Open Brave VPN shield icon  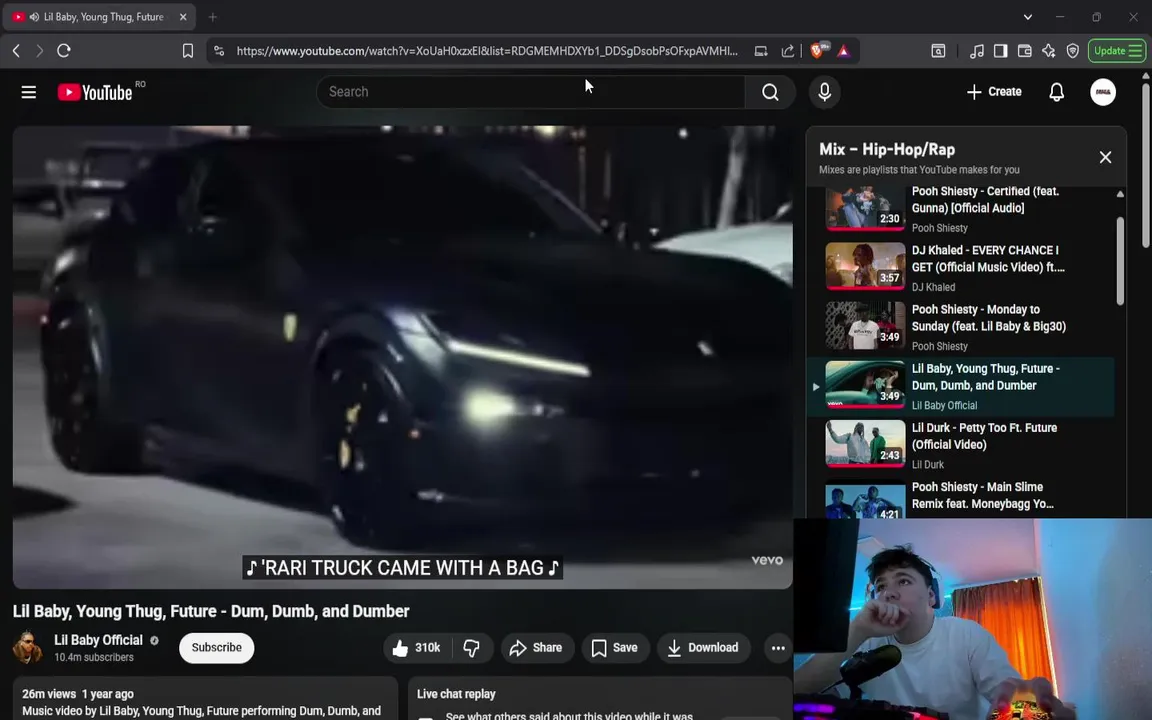[x=1073, y=51]
